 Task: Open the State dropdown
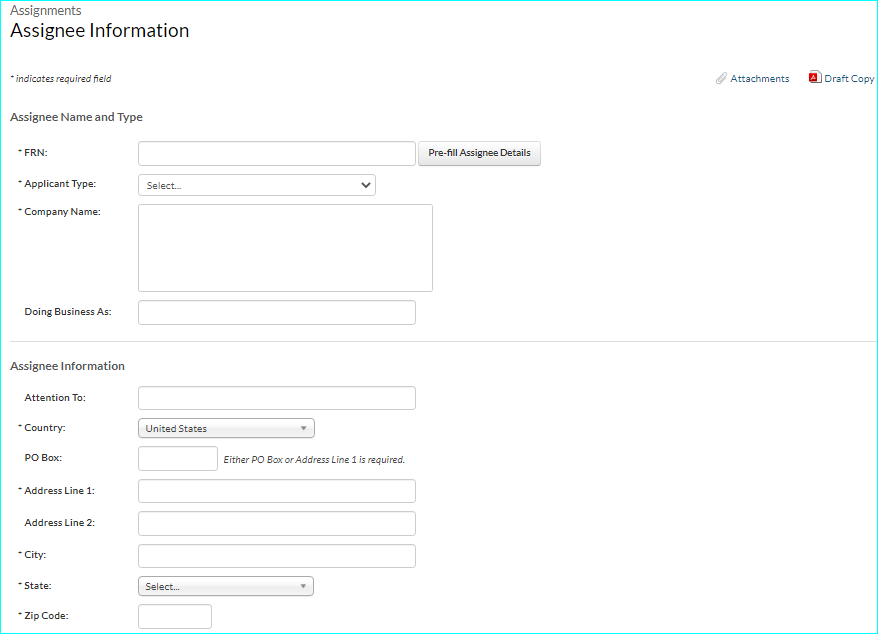coord(226,587)
